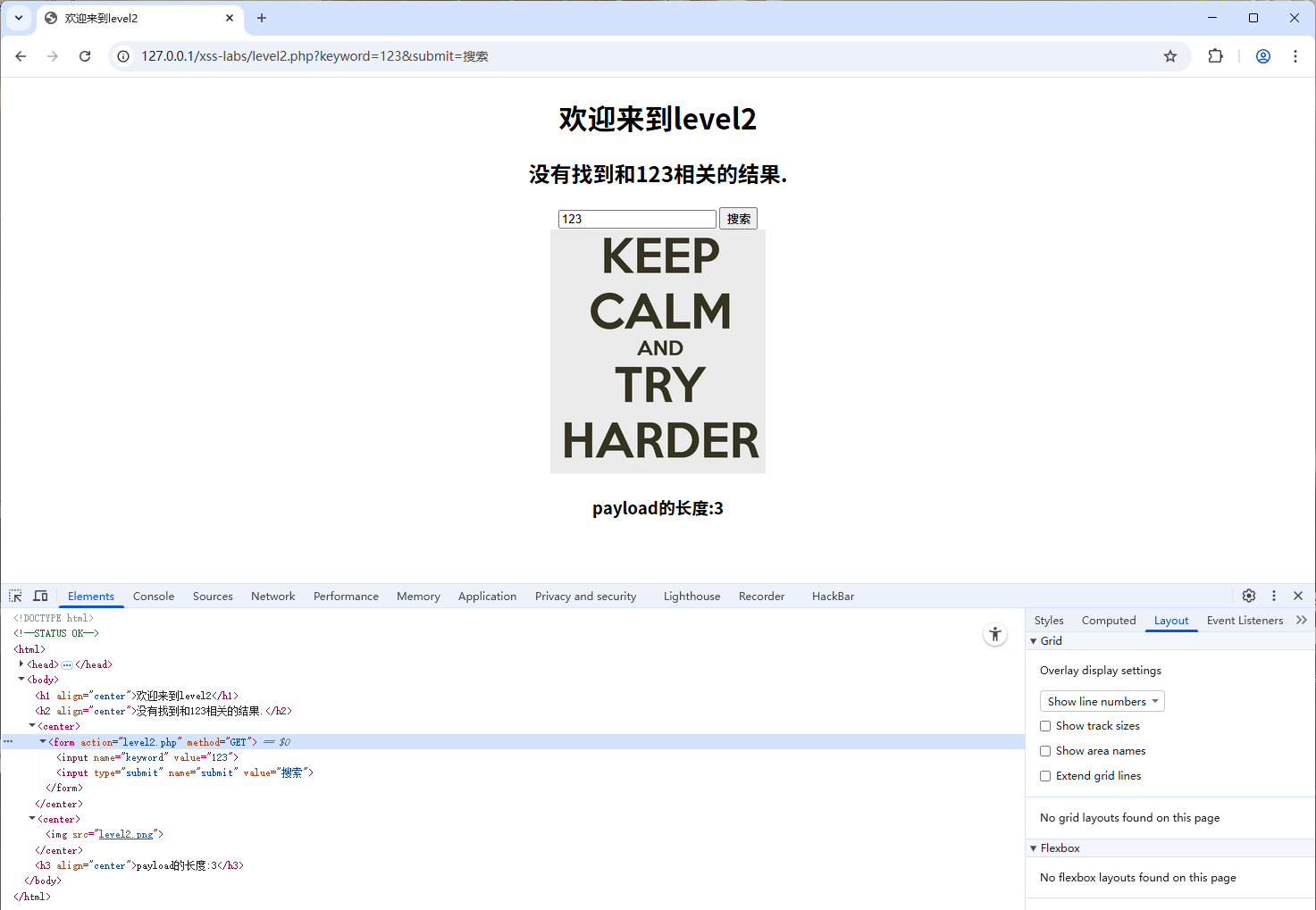This screenshot has width=1316, height=910.
Task: Open the accessibility tree view button
Action: 995,635
